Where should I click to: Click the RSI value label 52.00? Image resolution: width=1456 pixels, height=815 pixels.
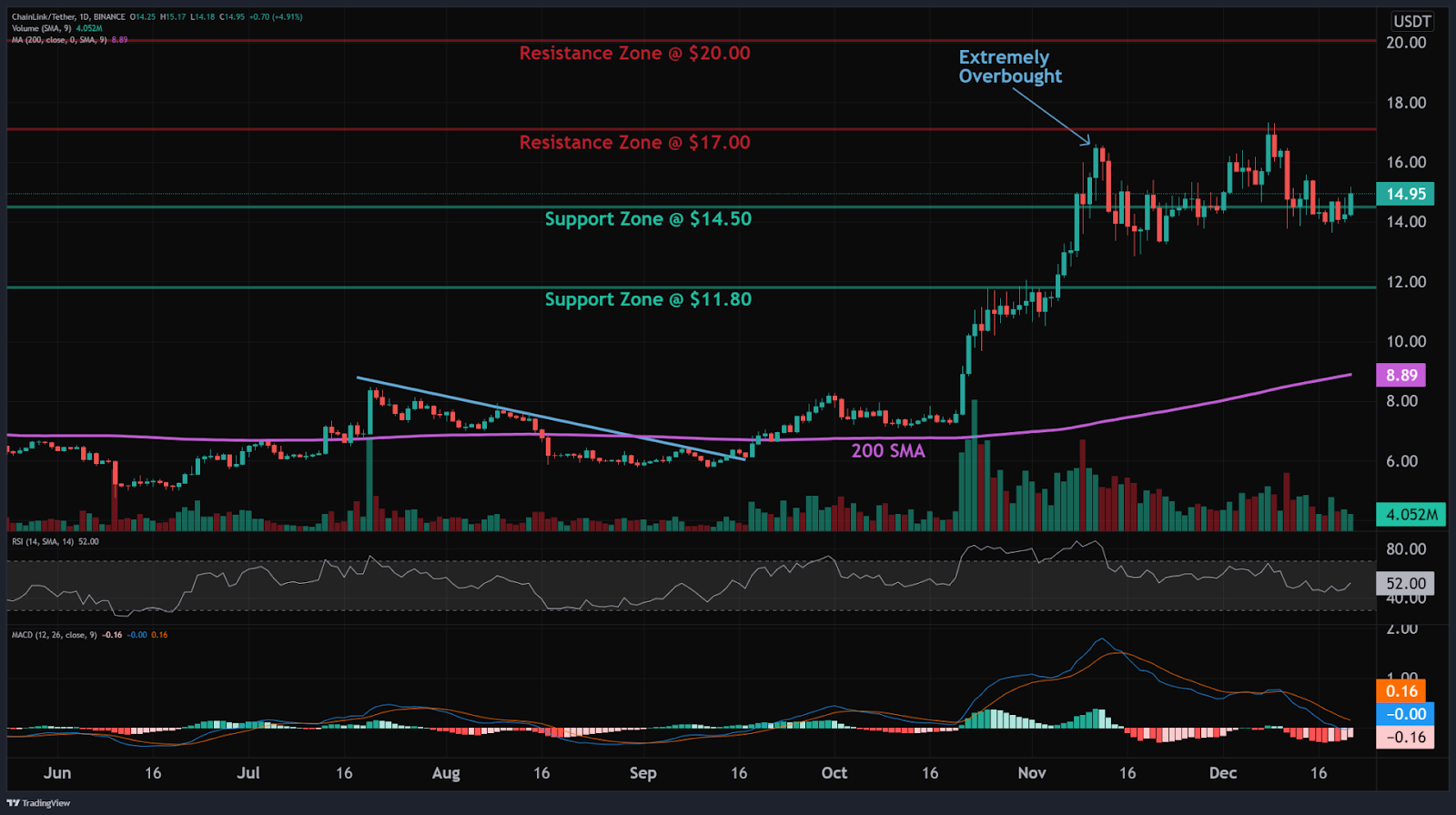1406,583
